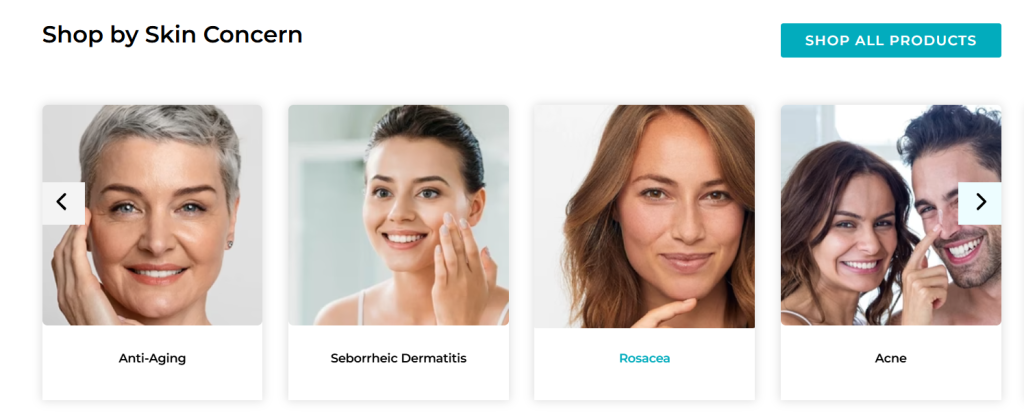Select the Acne photo of smiling couple

891,215
